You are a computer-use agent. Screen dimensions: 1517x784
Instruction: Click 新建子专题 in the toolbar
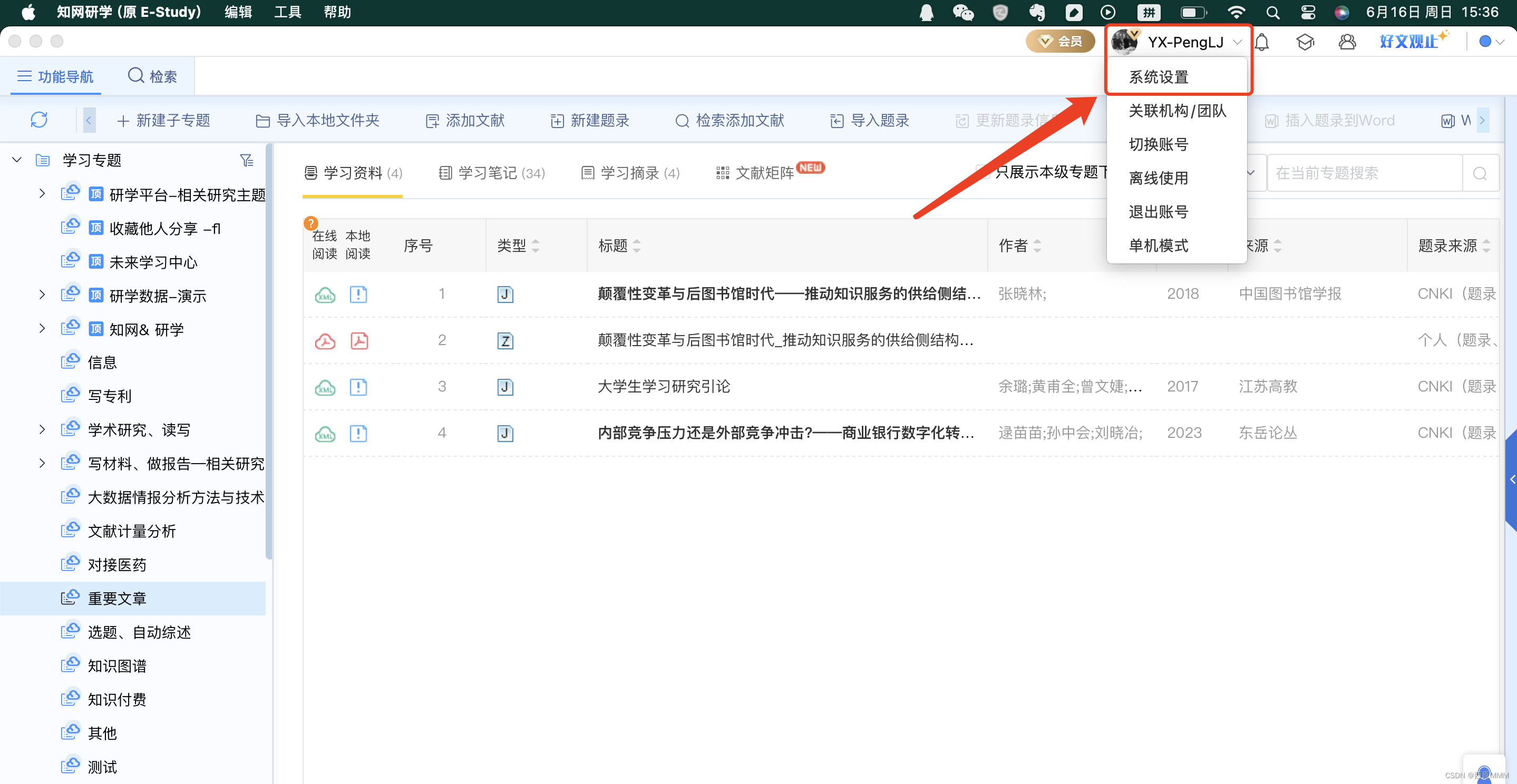click(164, 121)
